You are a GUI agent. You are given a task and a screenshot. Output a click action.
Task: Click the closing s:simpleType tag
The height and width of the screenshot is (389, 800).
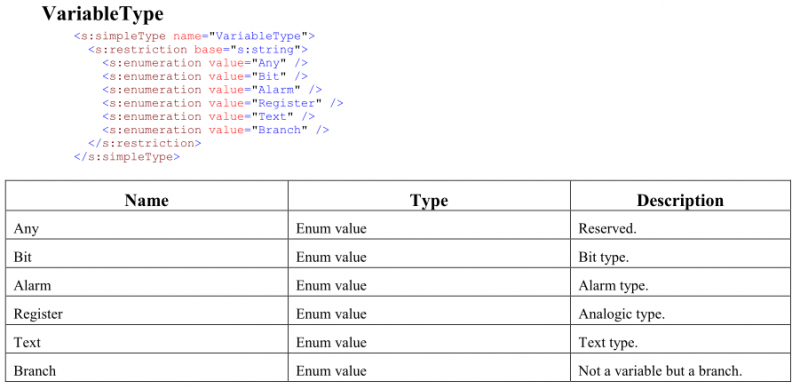click(127, 157)
